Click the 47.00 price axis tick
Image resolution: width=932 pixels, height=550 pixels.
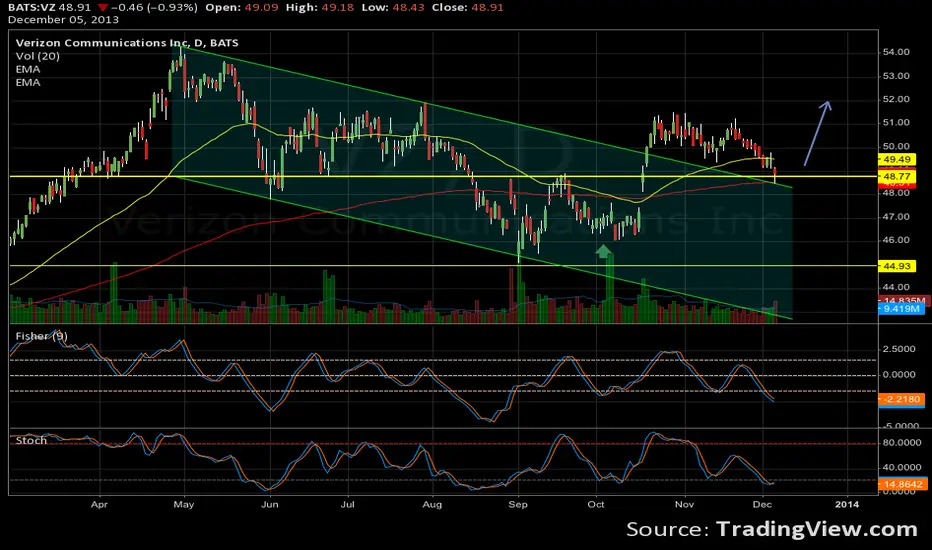click(x=896, y=216)
